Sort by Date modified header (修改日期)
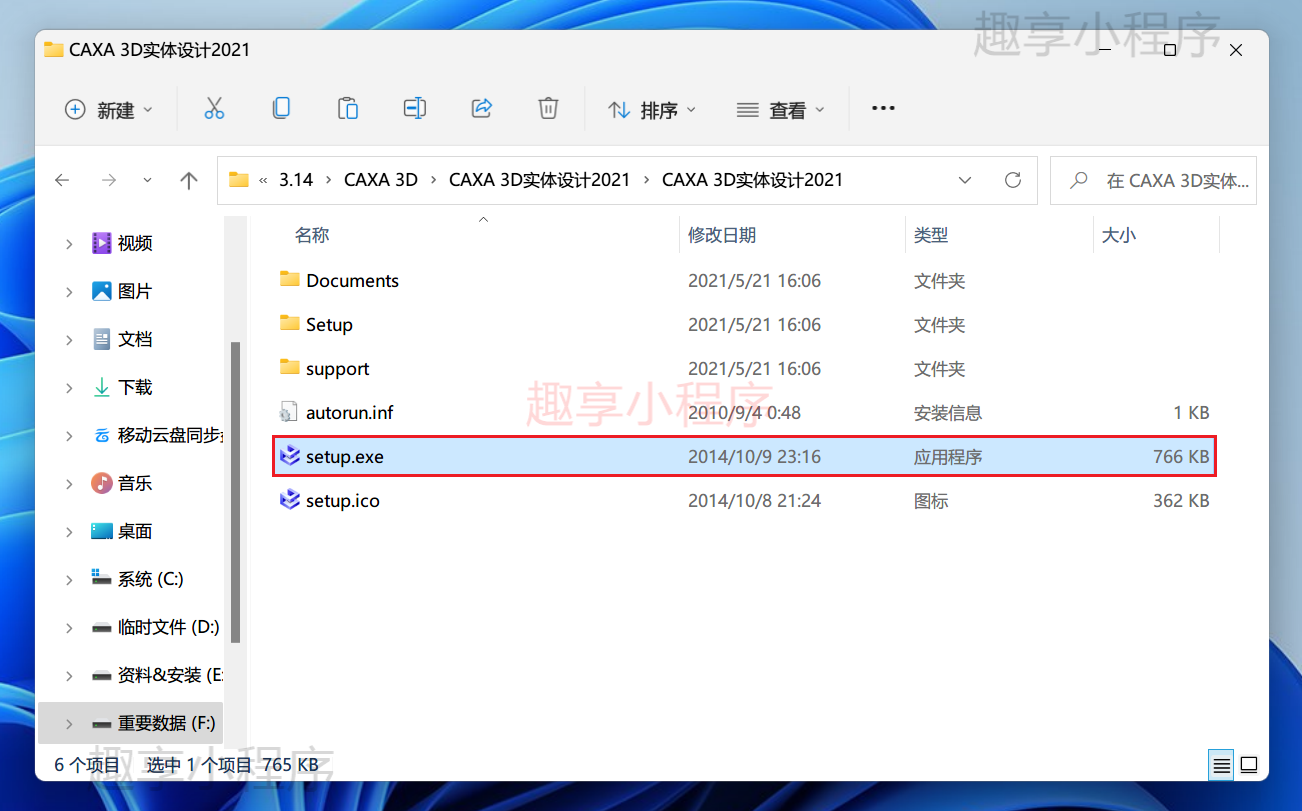The image size is (1302, 811). click(722, 235)
